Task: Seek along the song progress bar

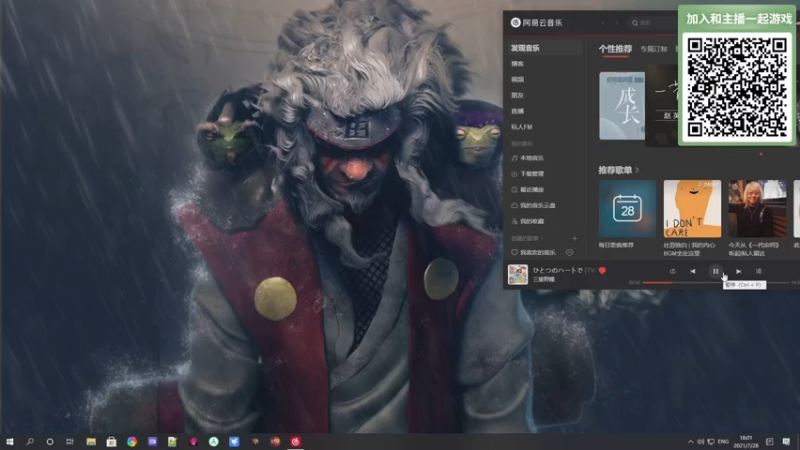Action: tap(715, 282)
